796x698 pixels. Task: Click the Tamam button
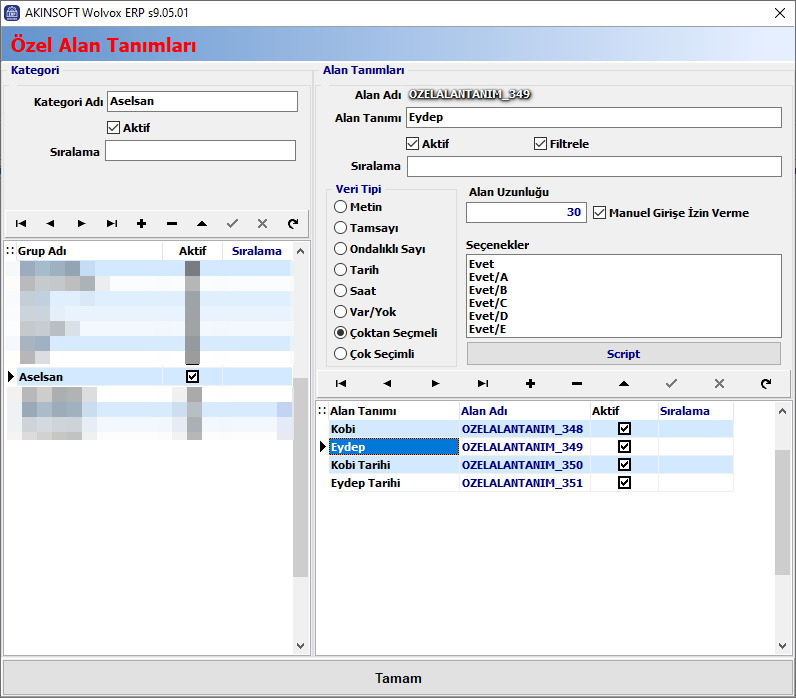398,678
